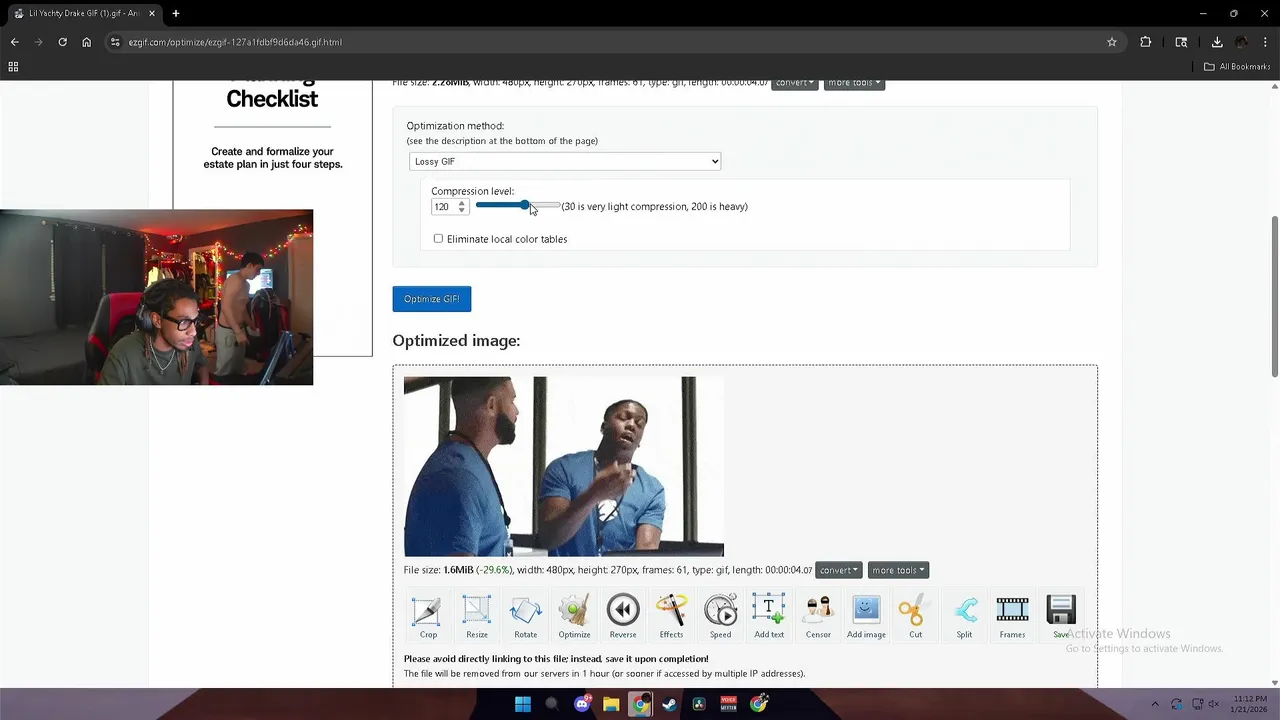Expand the convert dropdown above Optimization method
Viewport: 1280px width, 720px height.
(795, 83)
